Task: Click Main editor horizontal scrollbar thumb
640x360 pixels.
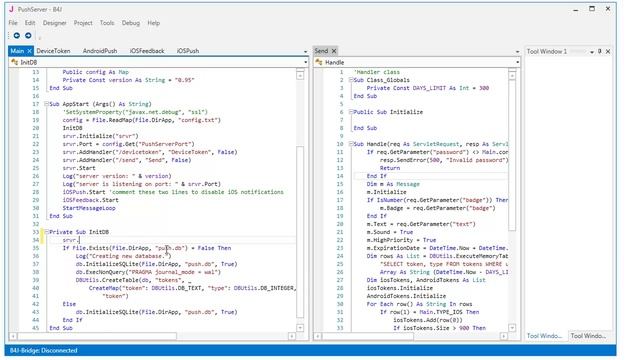Action: click(x=97, y=336)
